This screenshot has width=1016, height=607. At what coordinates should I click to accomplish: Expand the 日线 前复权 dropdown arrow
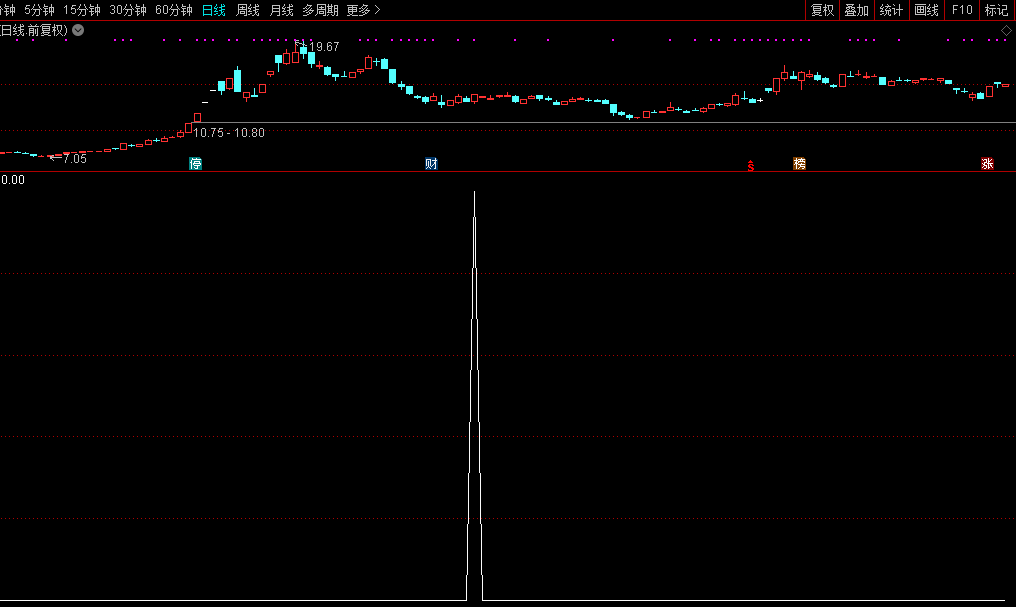point(78,31)
